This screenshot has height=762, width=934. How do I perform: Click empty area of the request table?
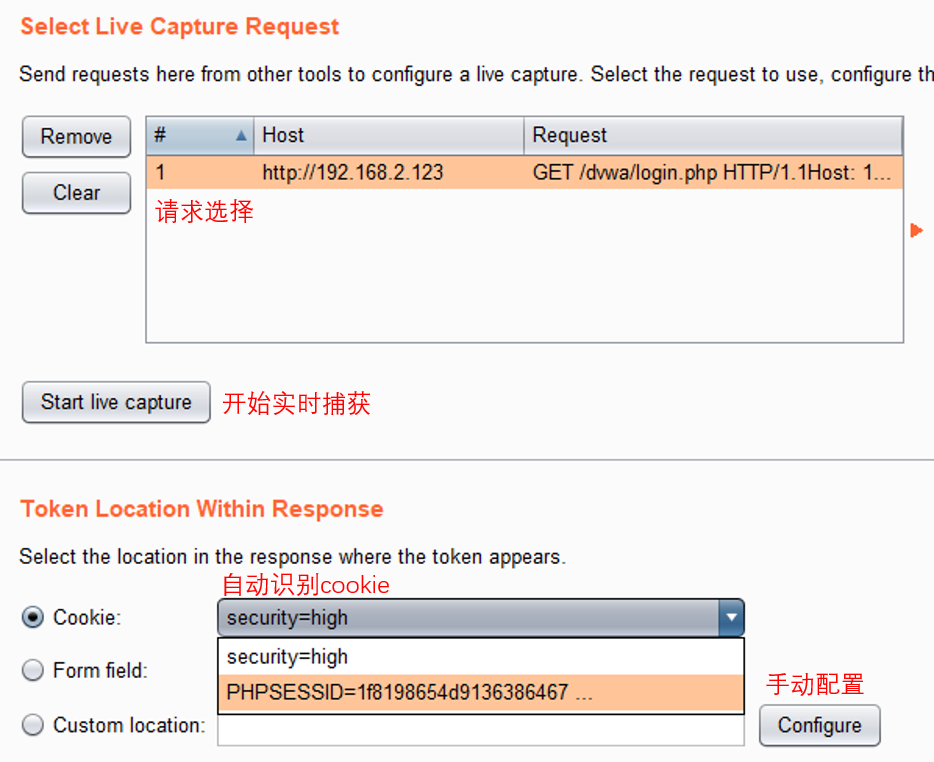click(x=524, y=280)
